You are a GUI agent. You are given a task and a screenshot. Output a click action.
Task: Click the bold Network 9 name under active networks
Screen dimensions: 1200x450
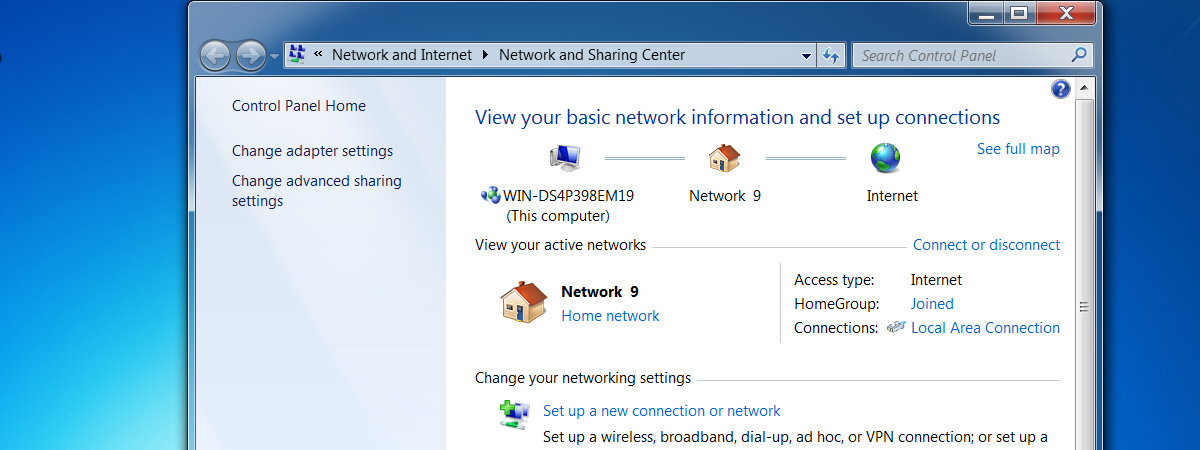pos(600,292)
